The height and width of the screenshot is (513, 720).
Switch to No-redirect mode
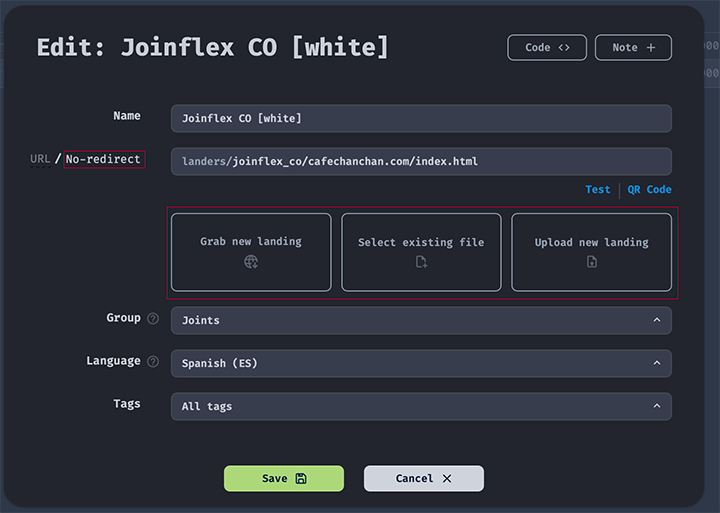pos(104,159)
